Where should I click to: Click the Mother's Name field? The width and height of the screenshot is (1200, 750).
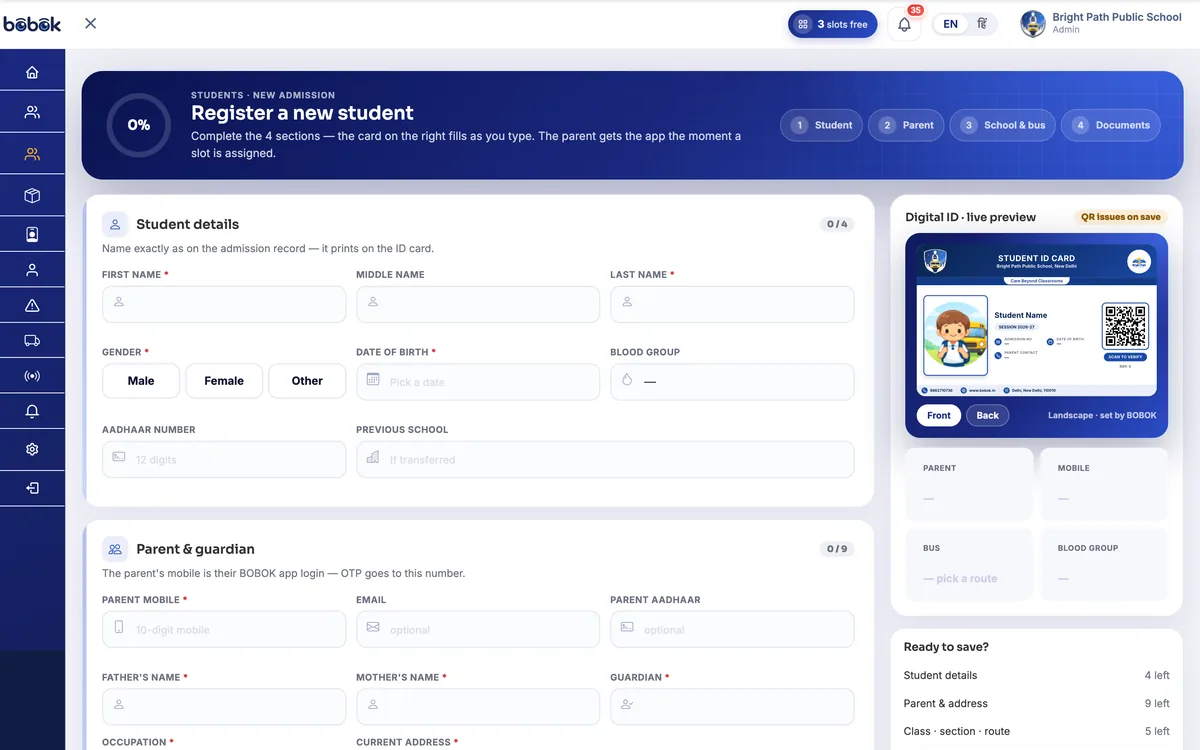(478, 706)
